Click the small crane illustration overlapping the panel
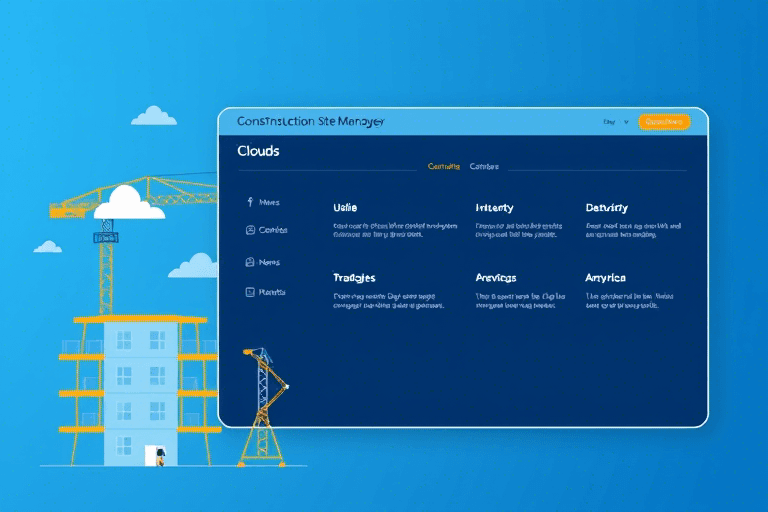The image size is (768, 512). [264, 407]
